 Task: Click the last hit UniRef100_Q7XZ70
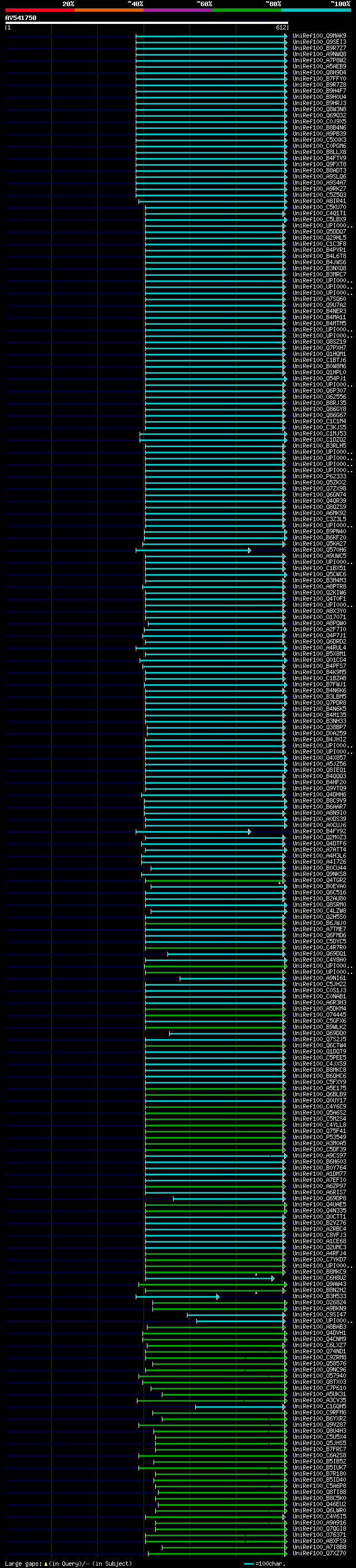319,1553
